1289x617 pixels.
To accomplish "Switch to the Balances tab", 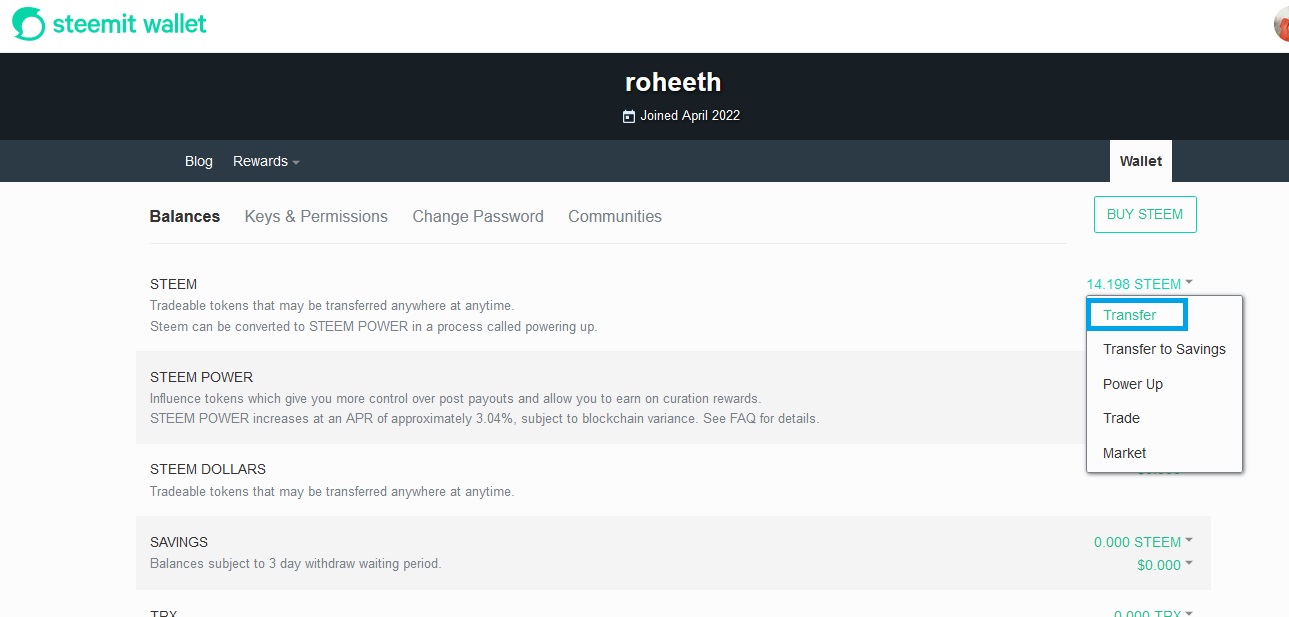I will point(185,216).
